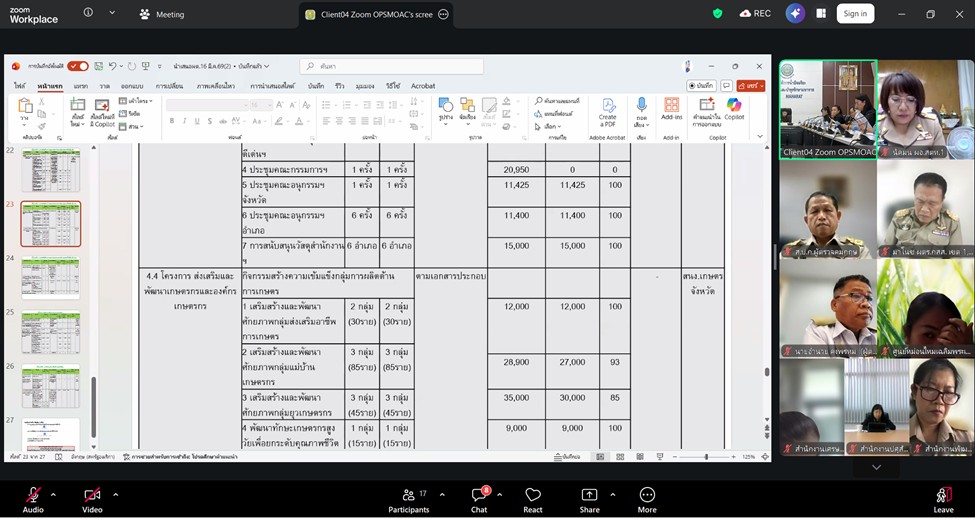Open Insert tab in ribbon
Screen dimensions: 975x518
coord(81,86)
